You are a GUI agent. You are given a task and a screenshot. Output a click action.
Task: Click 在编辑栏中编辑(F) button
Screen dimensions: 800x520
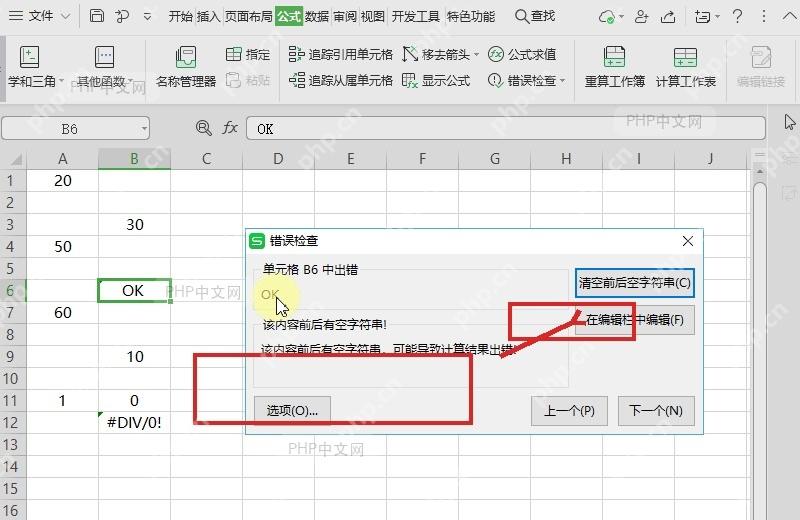pos(635,320)
